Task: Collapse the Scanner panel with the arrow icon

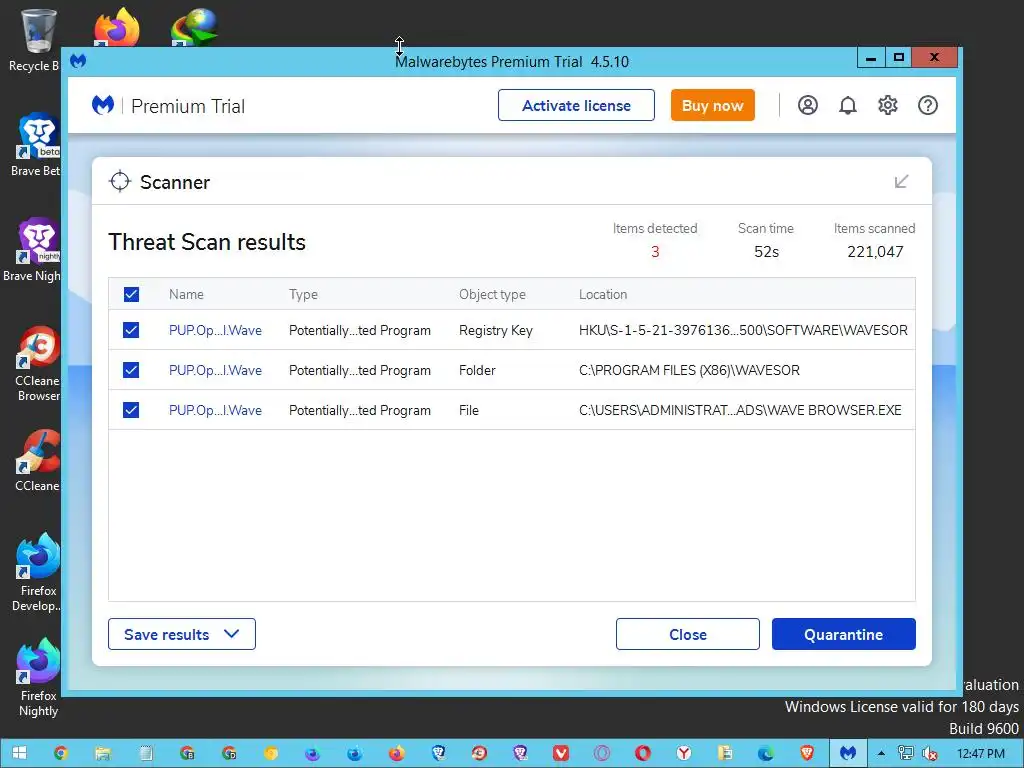Action: point(901,181)
